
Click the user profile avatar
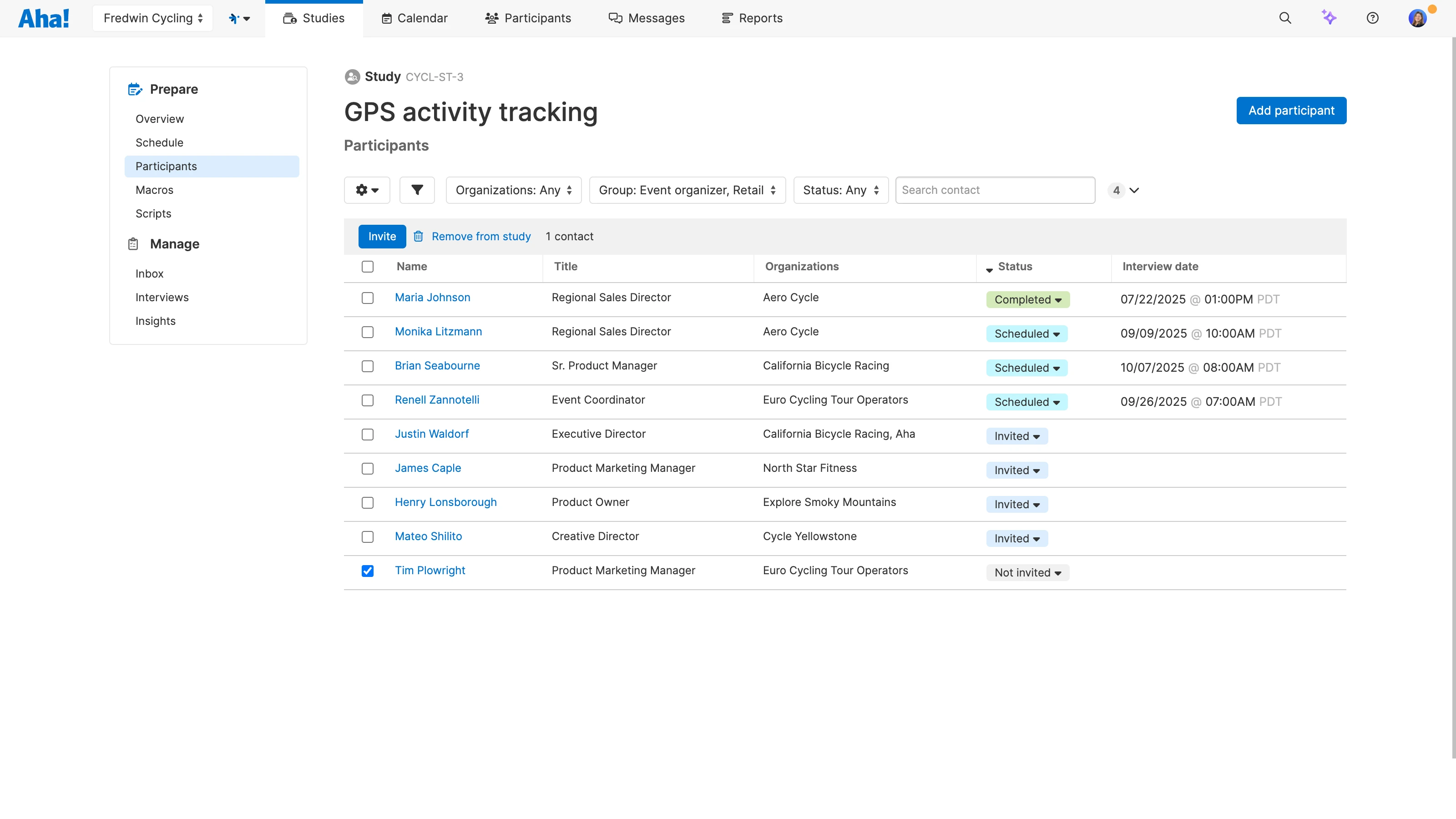(x=1417, y=18)
